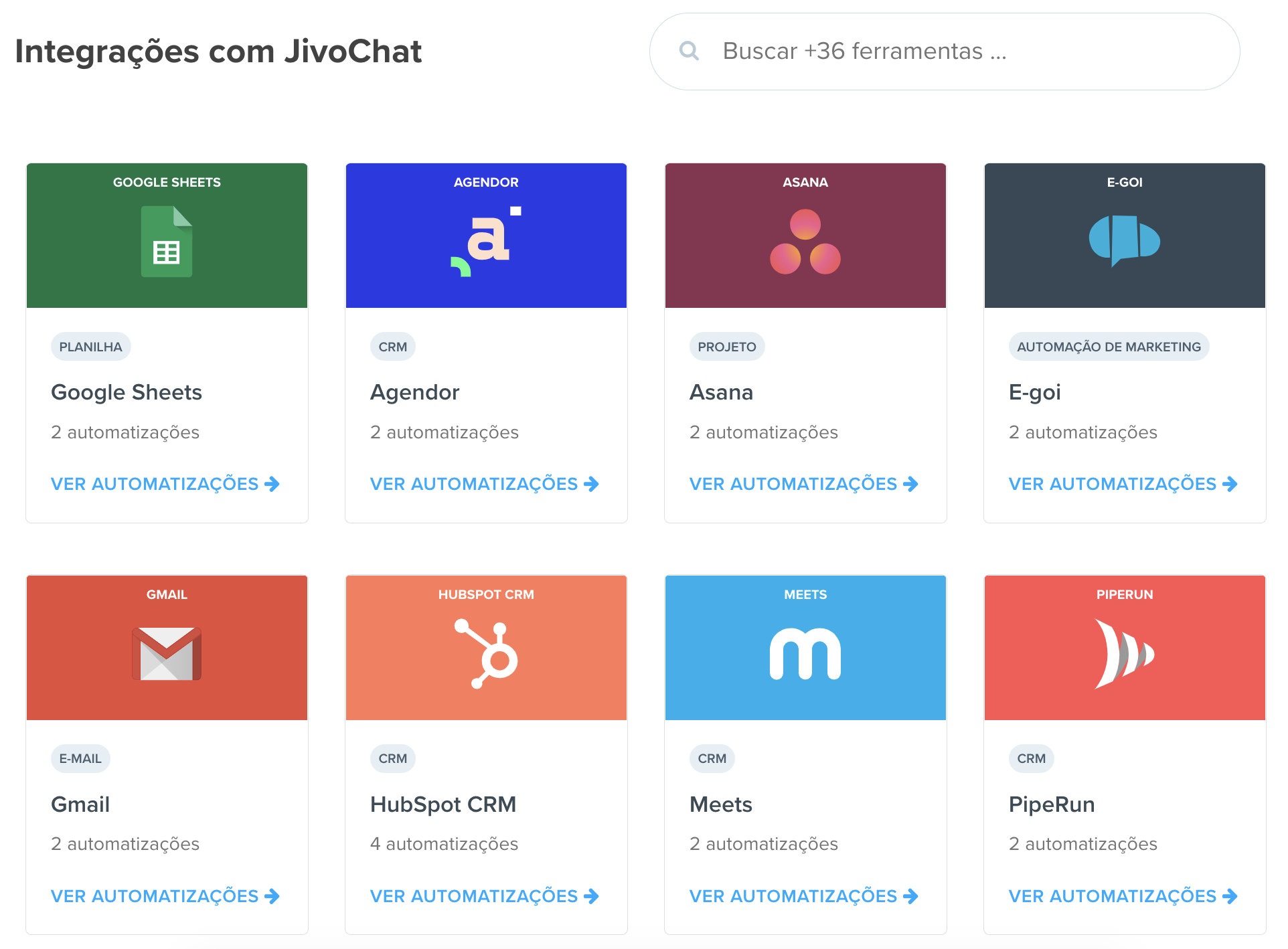Select the 'HubSpot CRM' card title
Viewport: 1288px width, 949px height.
click(x=443, y=804)
